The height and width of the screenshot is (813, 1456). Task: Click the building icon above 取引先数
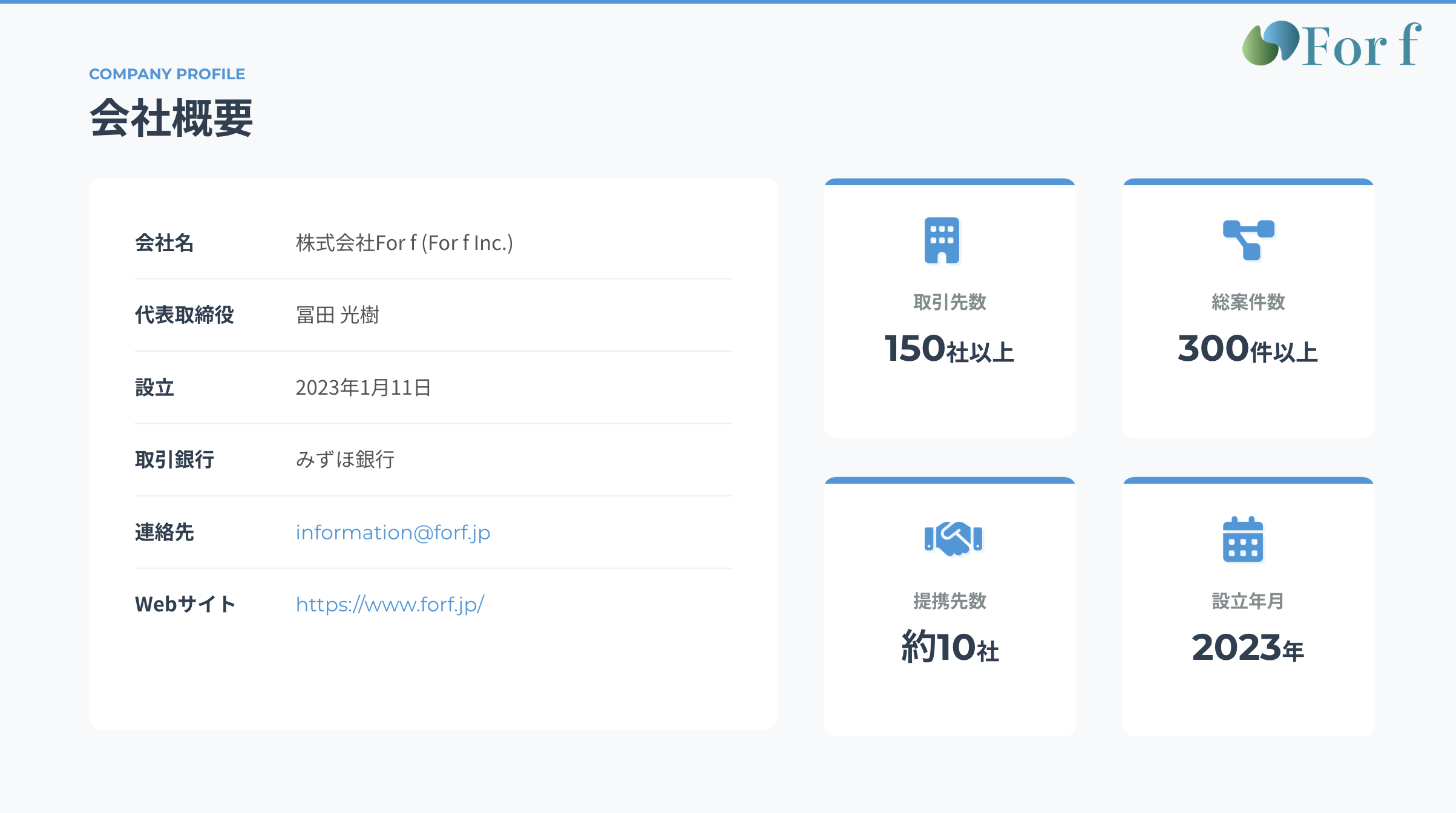[x=942, y=240]
